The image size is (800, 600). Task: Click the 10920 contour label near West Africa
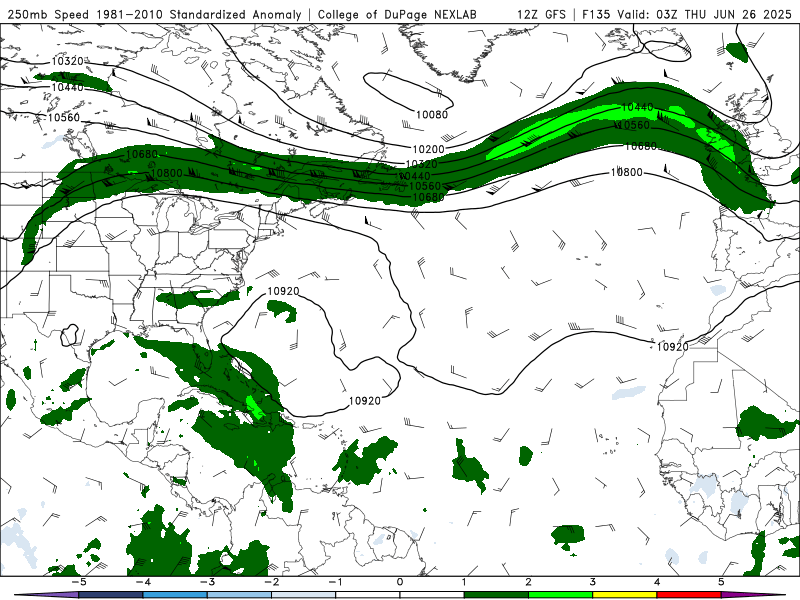[x=672, y=346]
